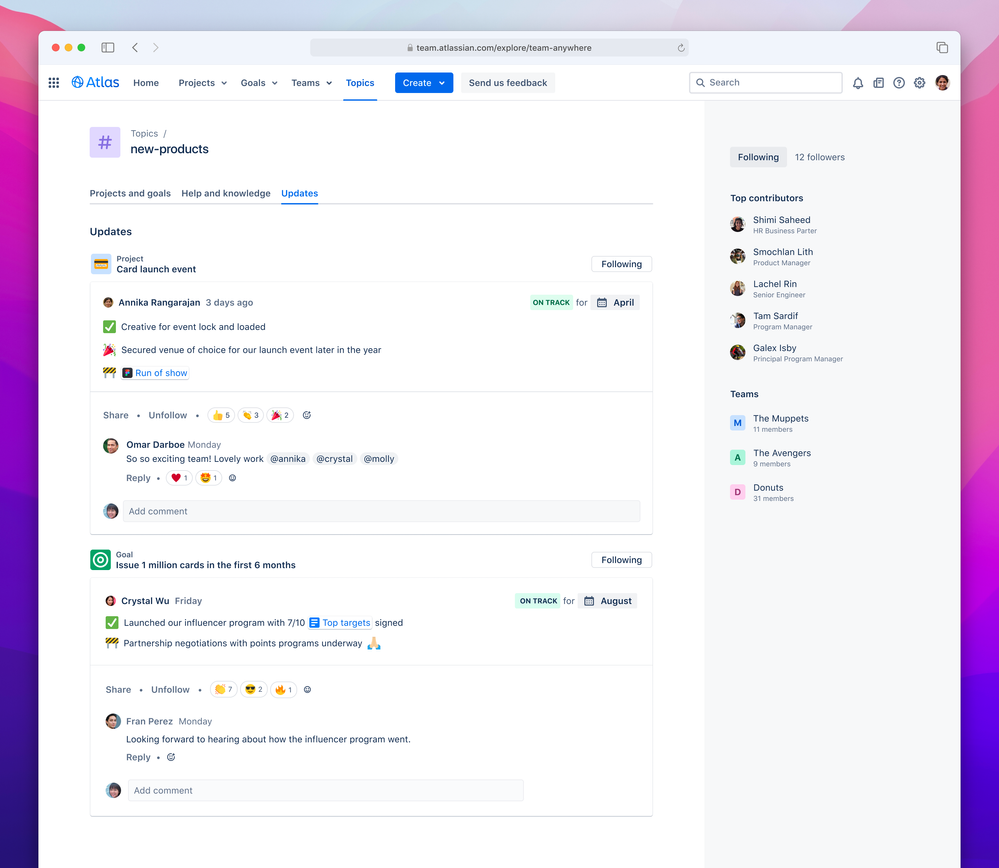Open The Avengers team A icon
This screenshot has width=999, height=868.
pyautogui.click(x=738, y=457)
